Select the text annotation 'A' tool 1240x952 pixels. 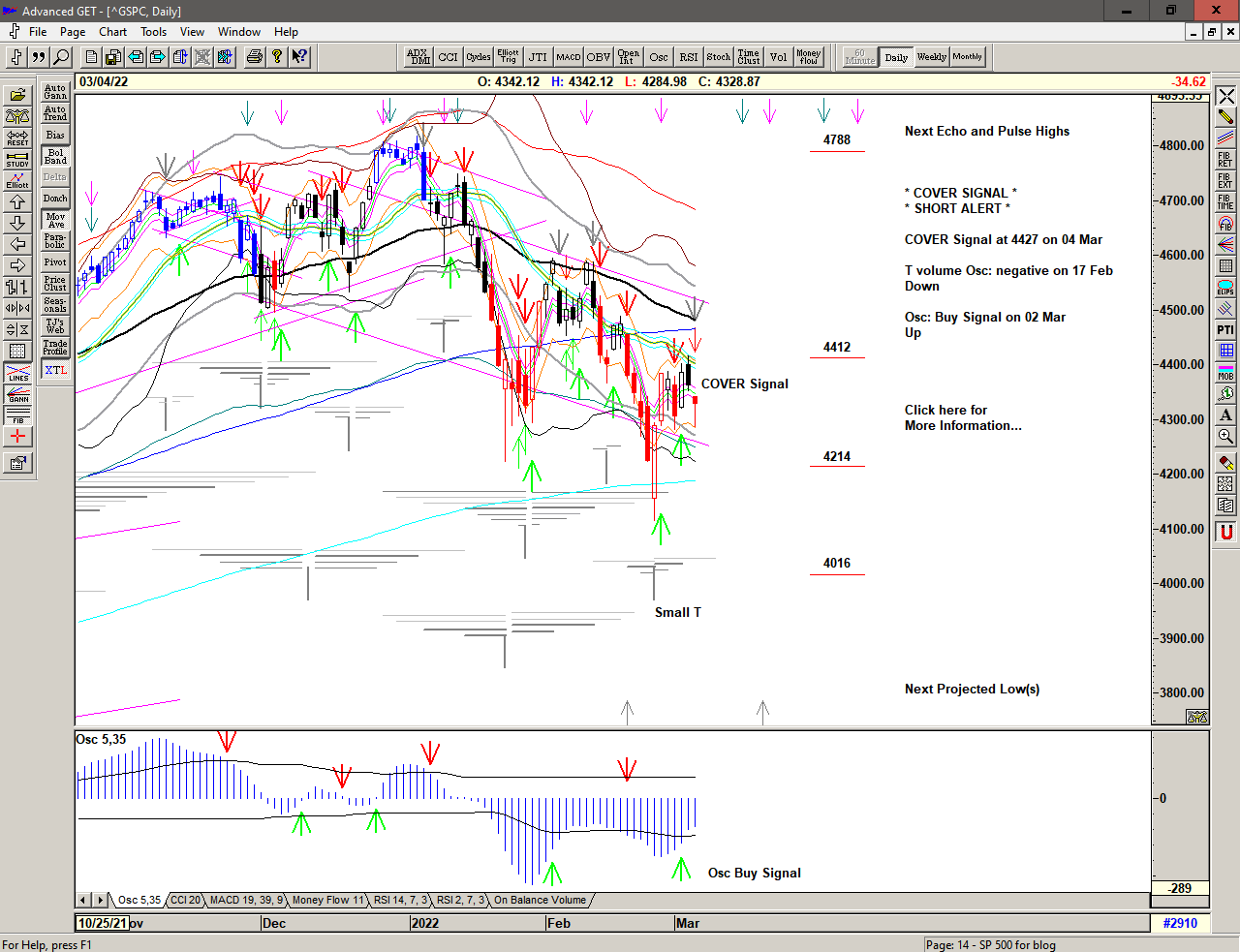[x=1225, y=415]
